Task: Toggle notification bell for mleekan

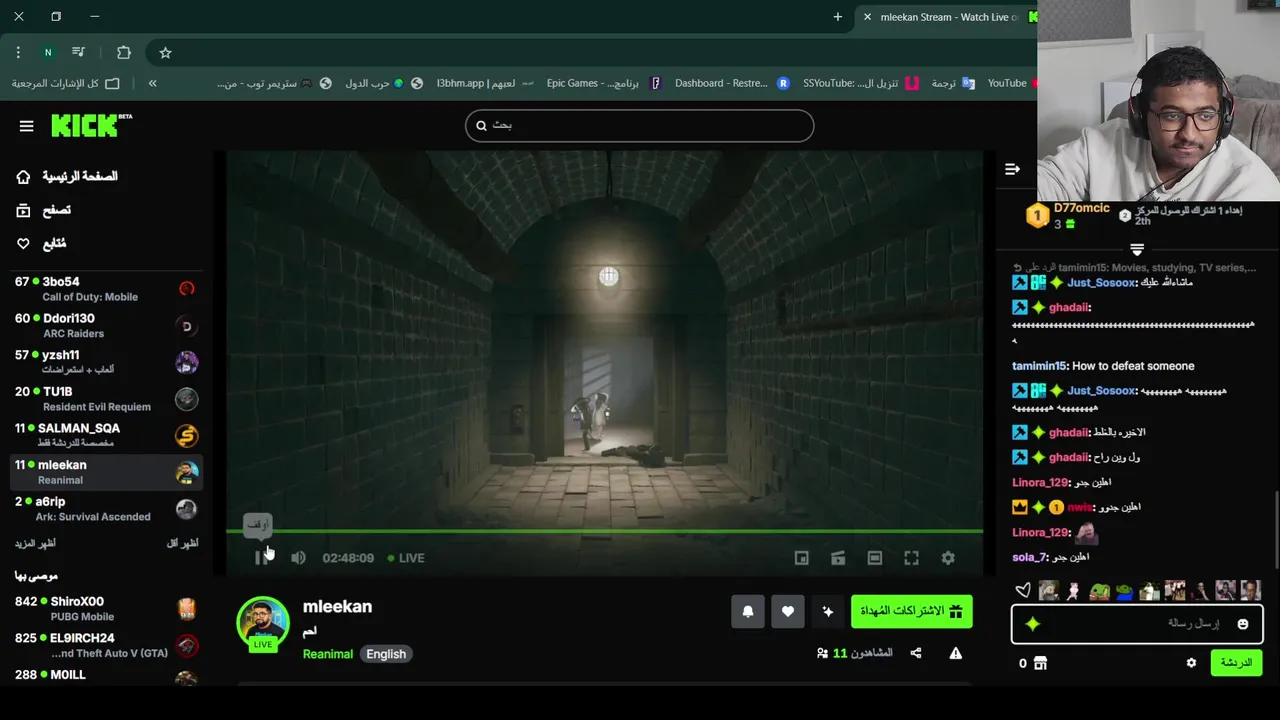Action: coord(748,611)
